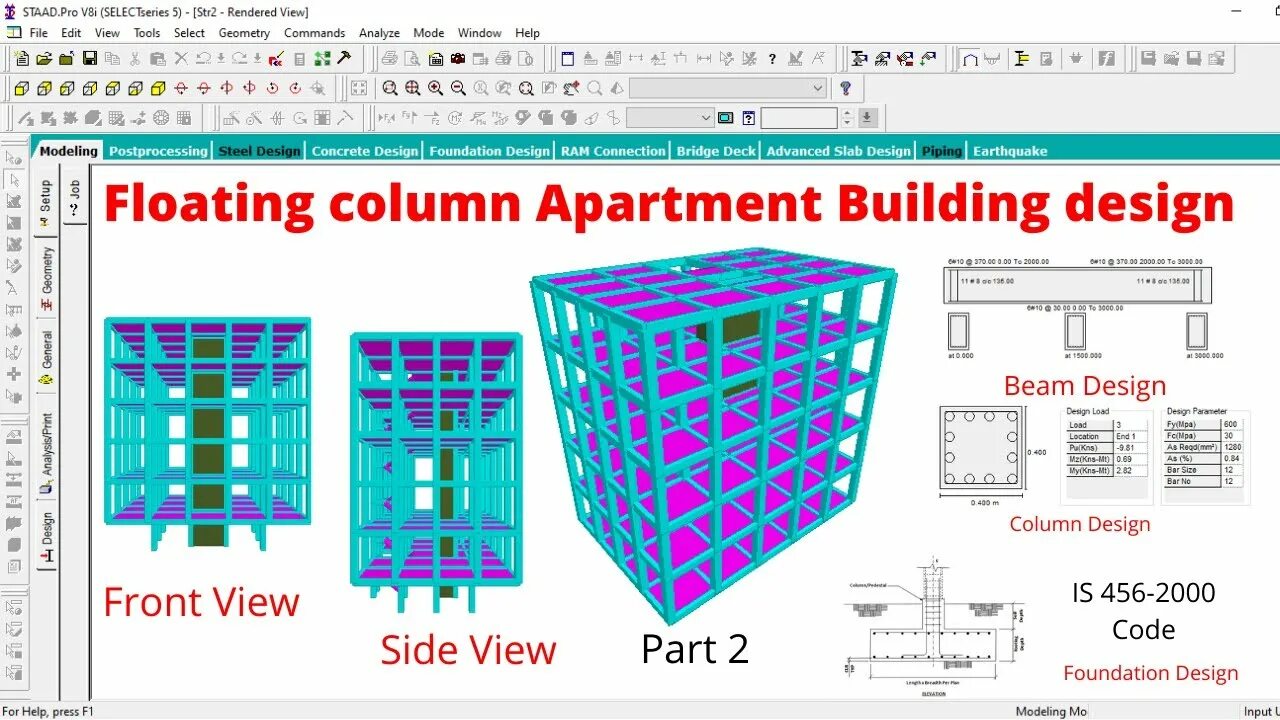Switch to the Earthquake tab
Image resolution: width=1280 pixels, height=720 pixels.
tap(1010, 151)
